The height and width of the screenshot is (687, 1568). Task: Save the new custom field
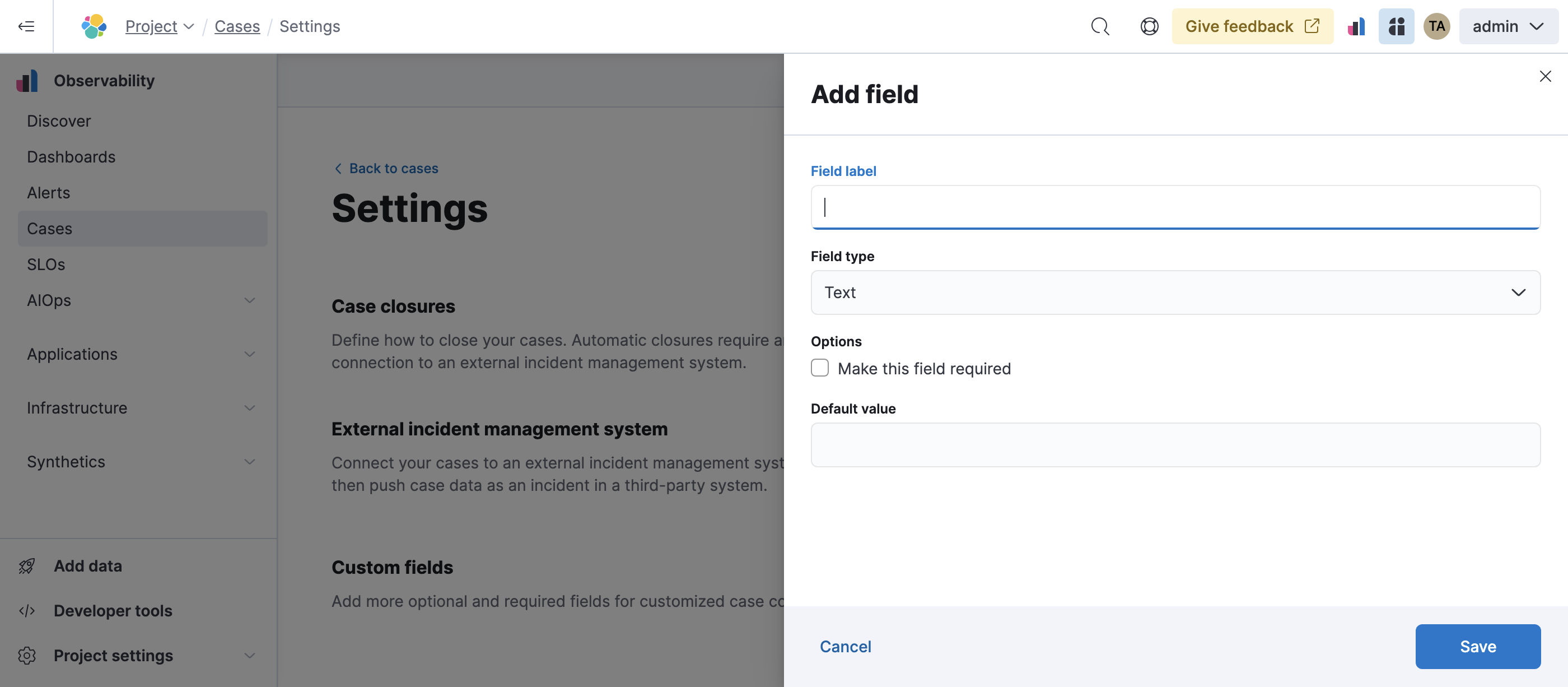tap(1478, 646)
